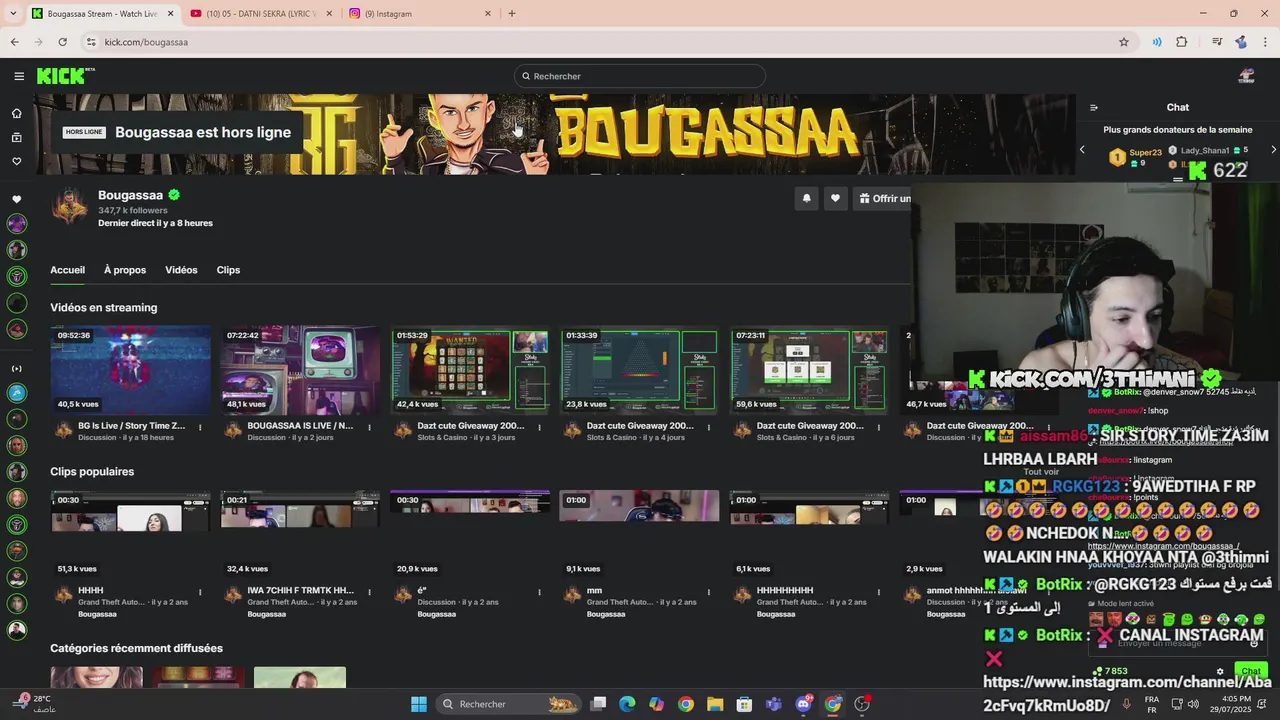Show previous top donors arrow
The width and height of the screenshot is (1280, 720).
(x=1082, y=150)
